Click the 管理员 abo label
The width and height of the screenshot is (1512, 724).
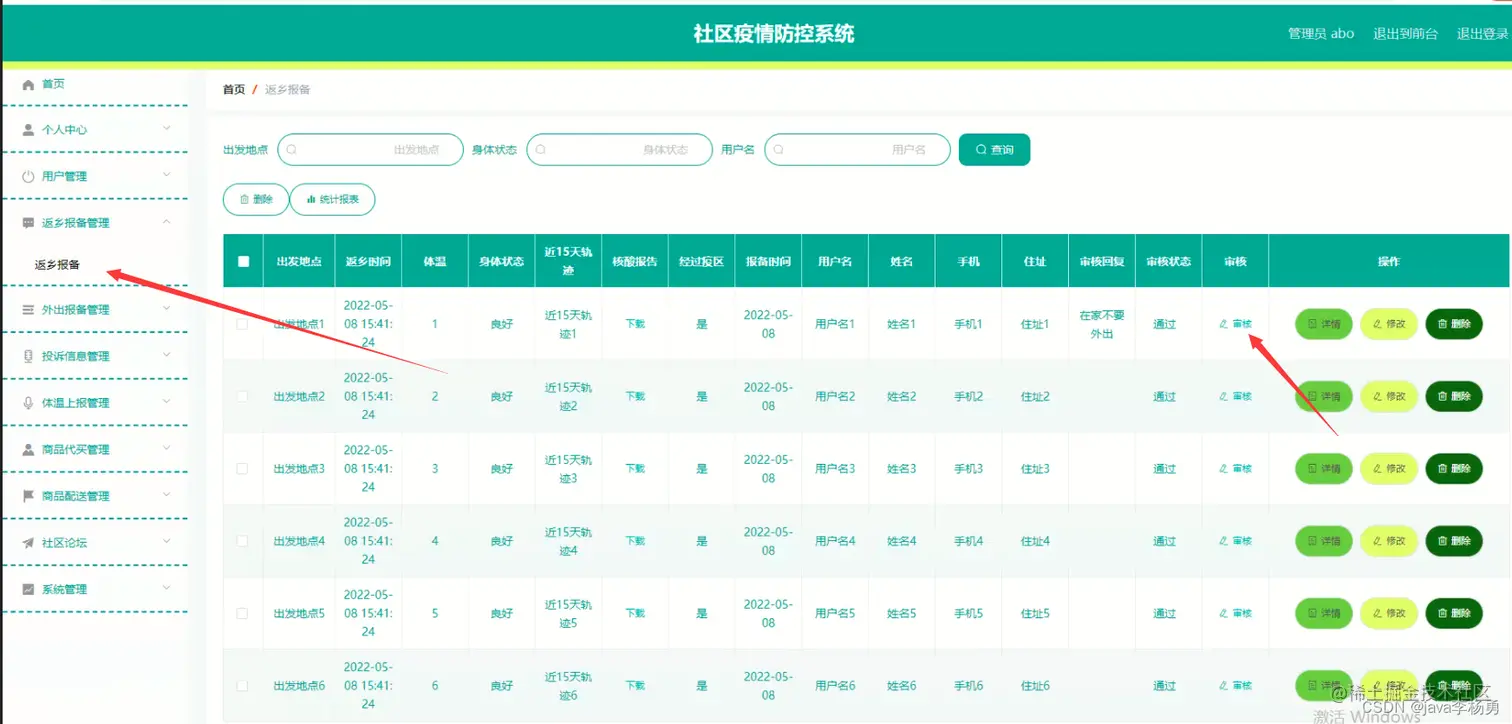pyautogui.click(x=1321, y=34)
